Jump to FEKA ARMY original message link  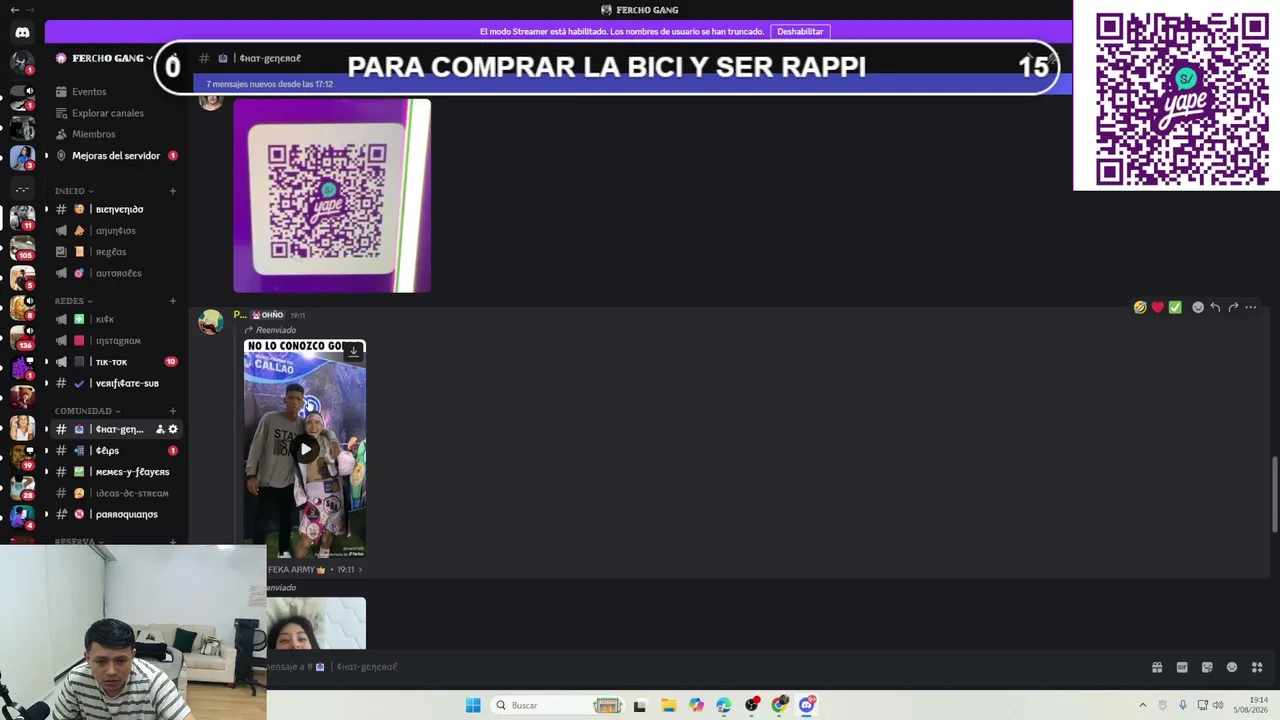(x=315, y=570)
